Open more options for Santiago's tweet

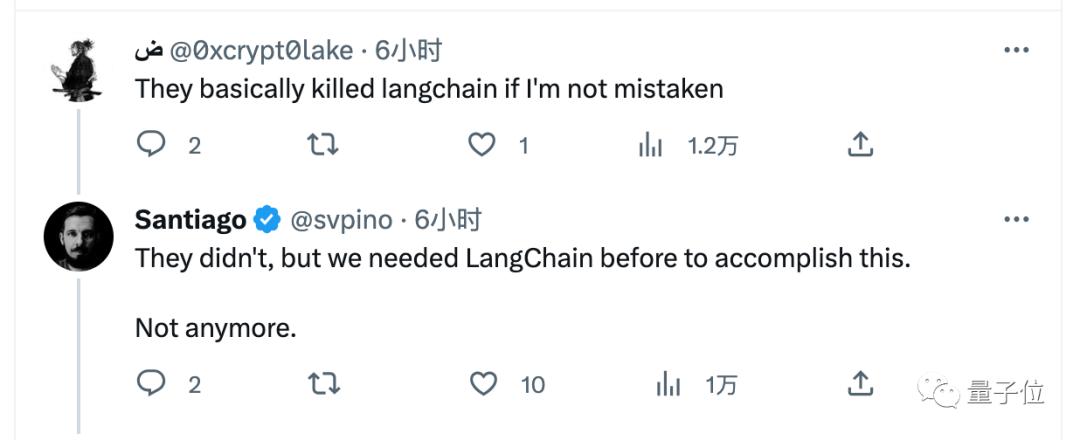(x=1016, y=219)
